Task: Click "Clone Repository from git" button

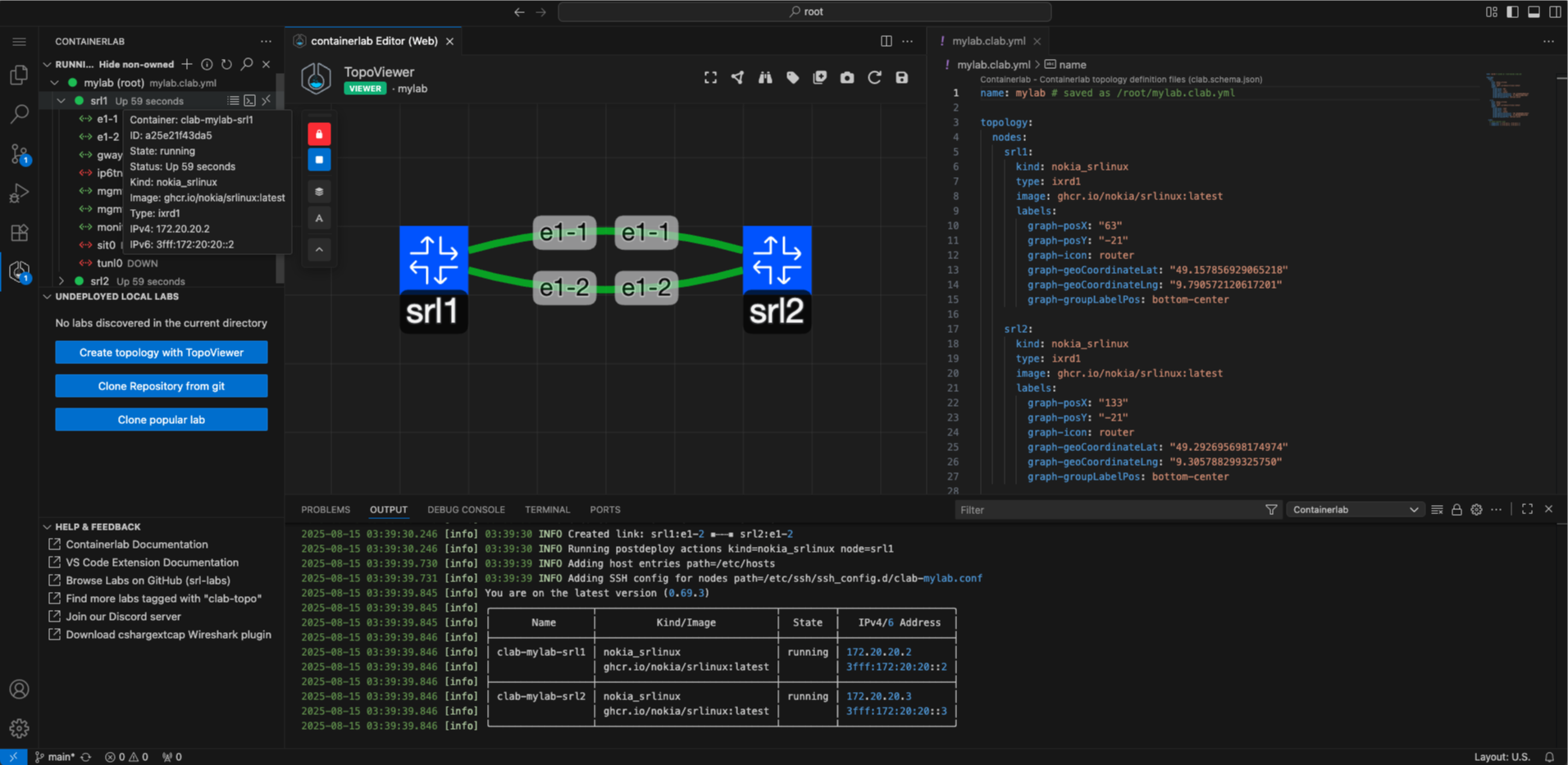Action: pos(161,385)
